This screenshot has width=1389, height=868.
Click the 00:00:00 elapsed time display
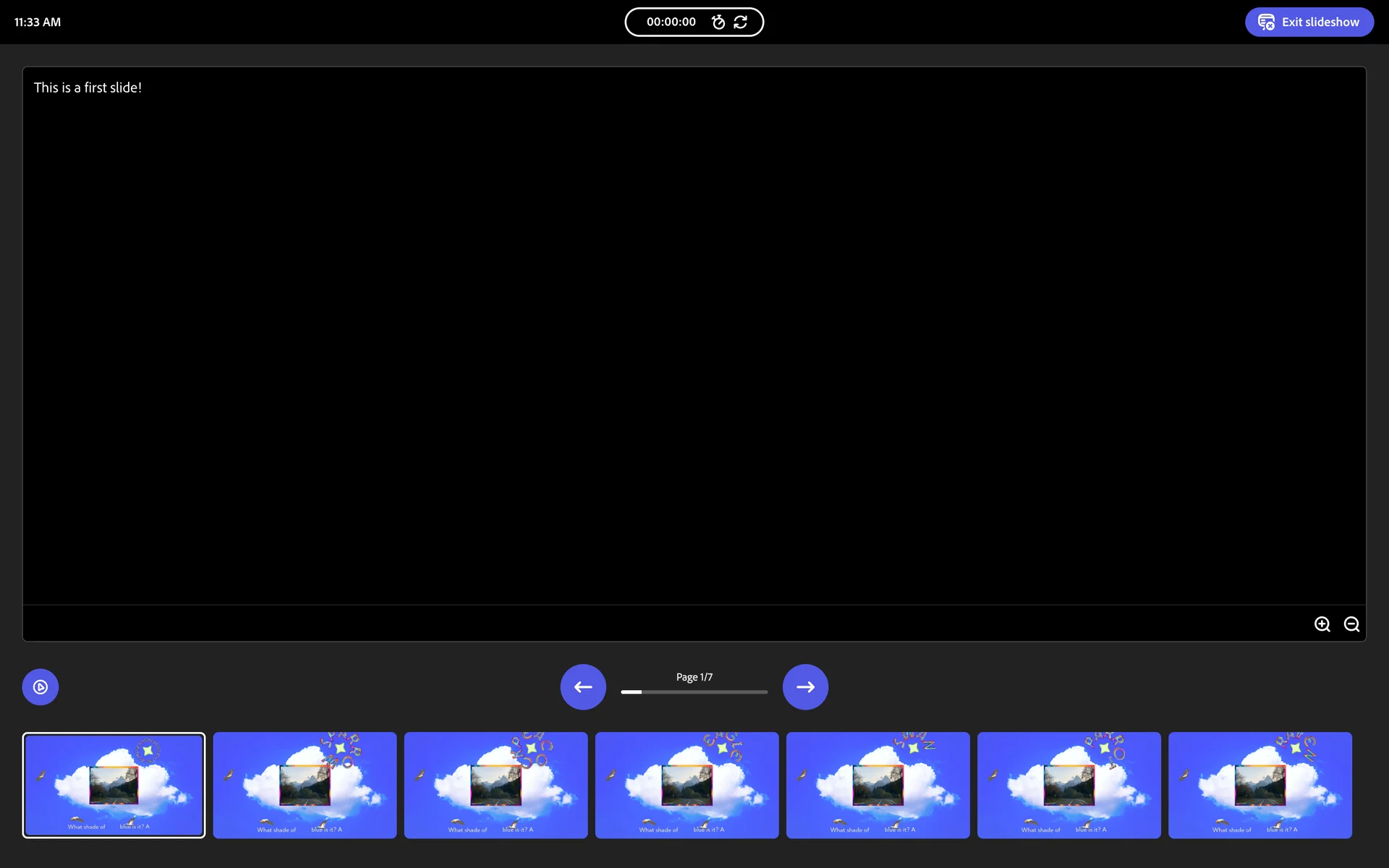coord(671,22)
